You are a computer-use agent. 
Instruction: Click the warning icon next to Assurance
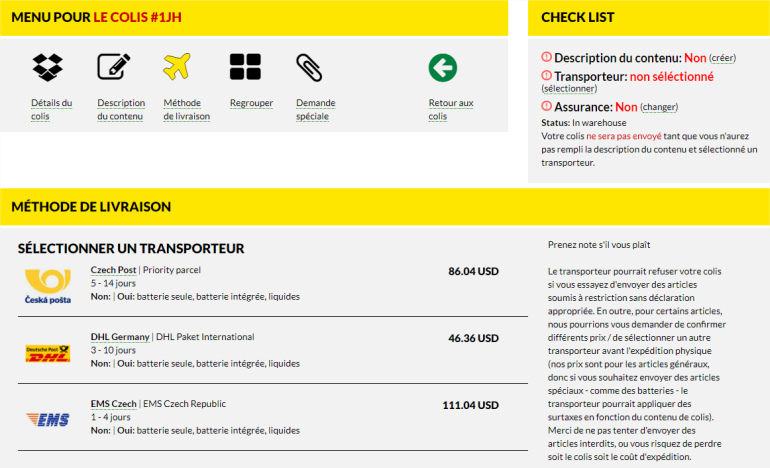(x=547, y=106)
